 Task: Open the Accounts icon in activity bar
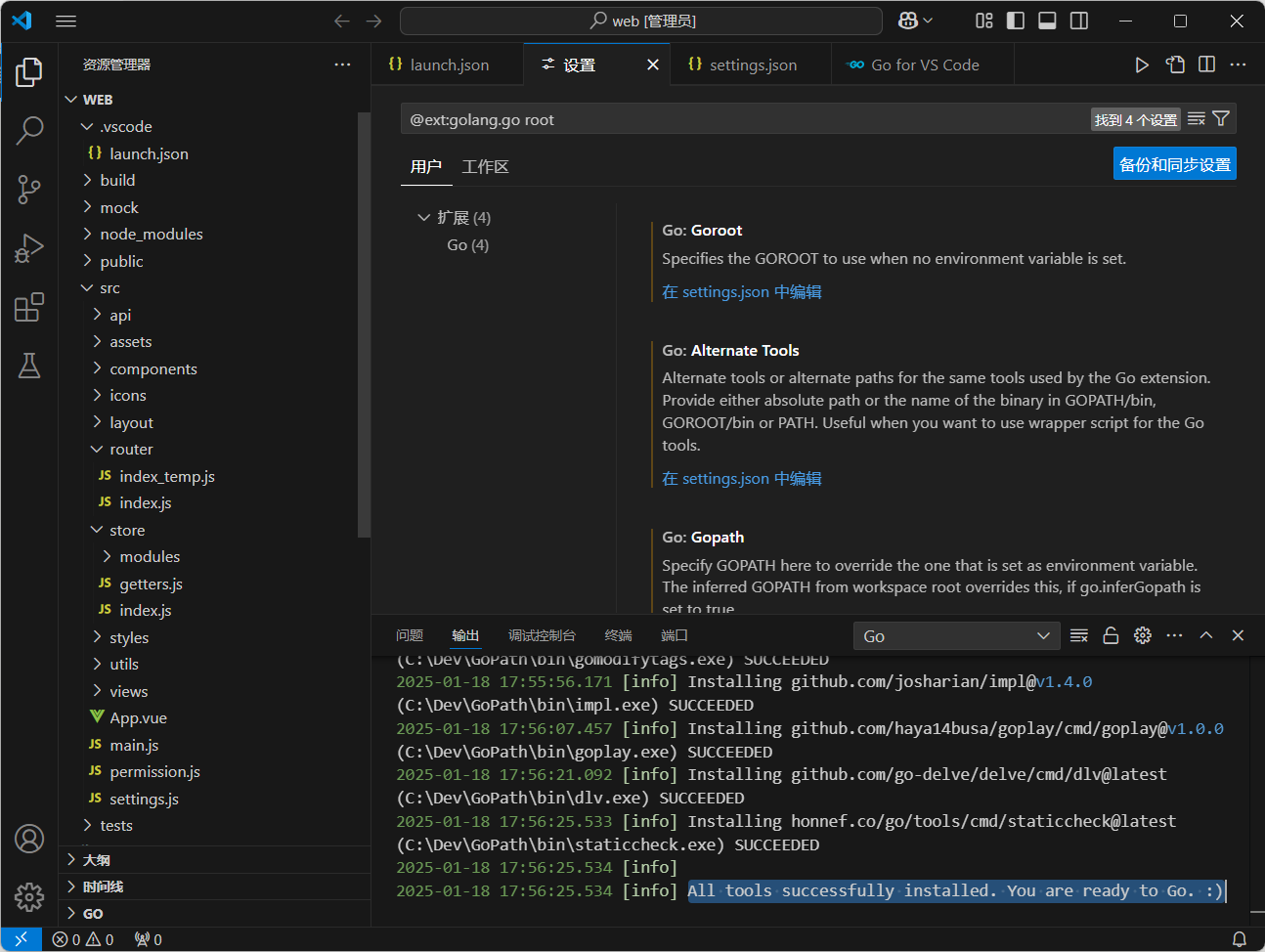(x=29, y=839)
